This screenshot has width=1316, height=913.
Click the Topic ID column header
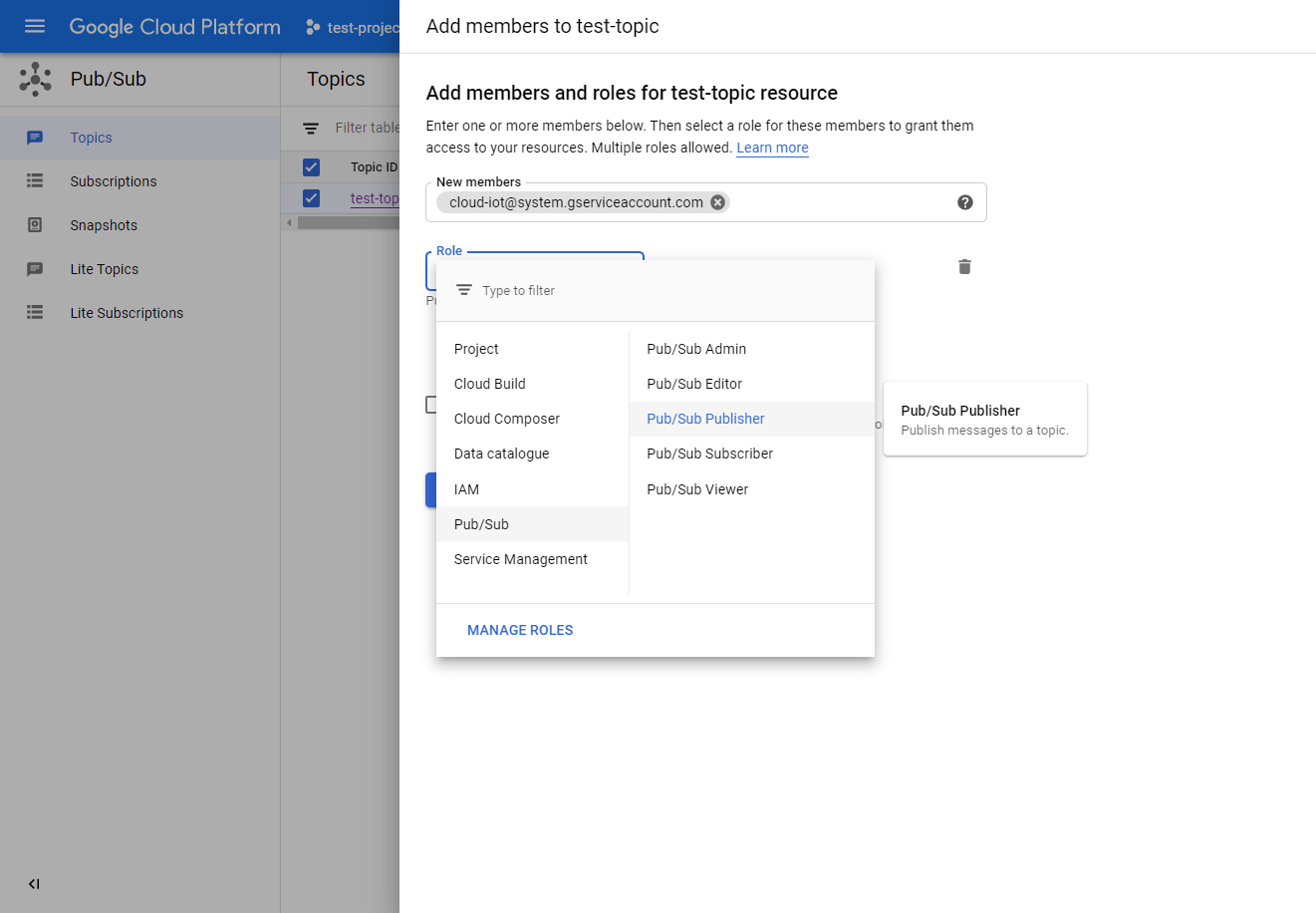(x=375, y=167)
